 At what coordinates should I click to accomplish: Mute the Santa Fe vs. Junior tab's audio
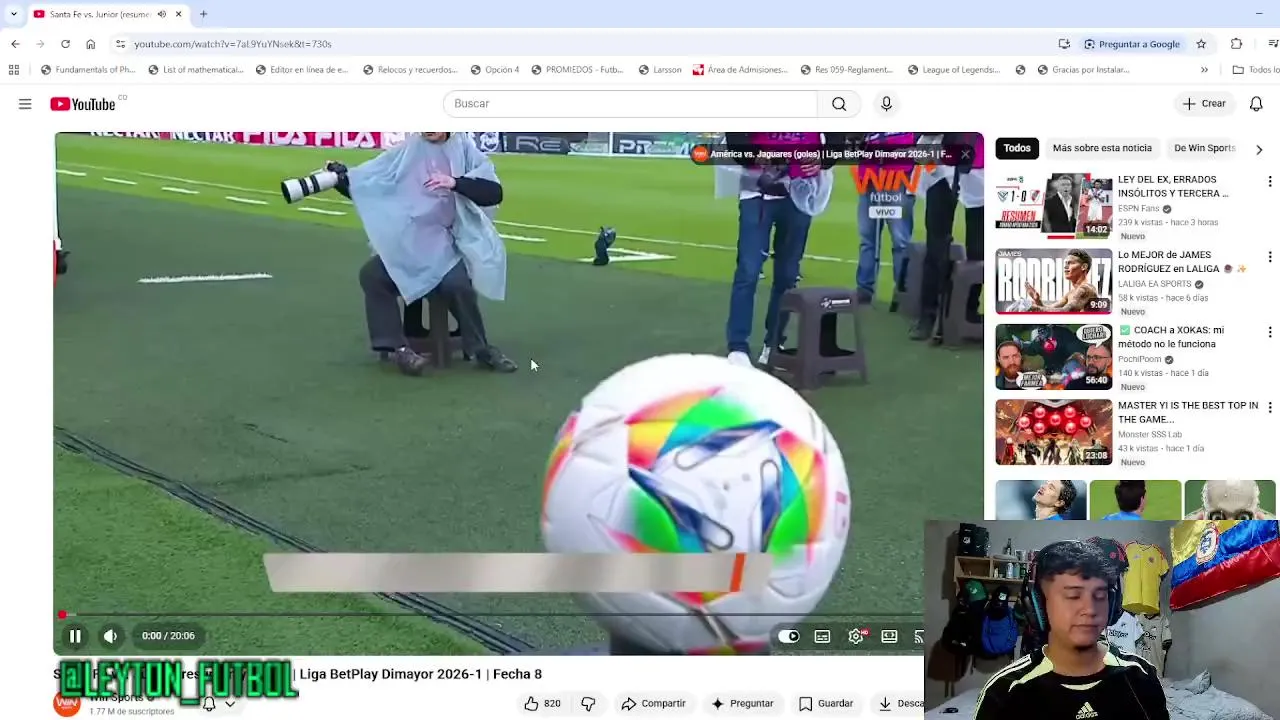click(162, 14)
